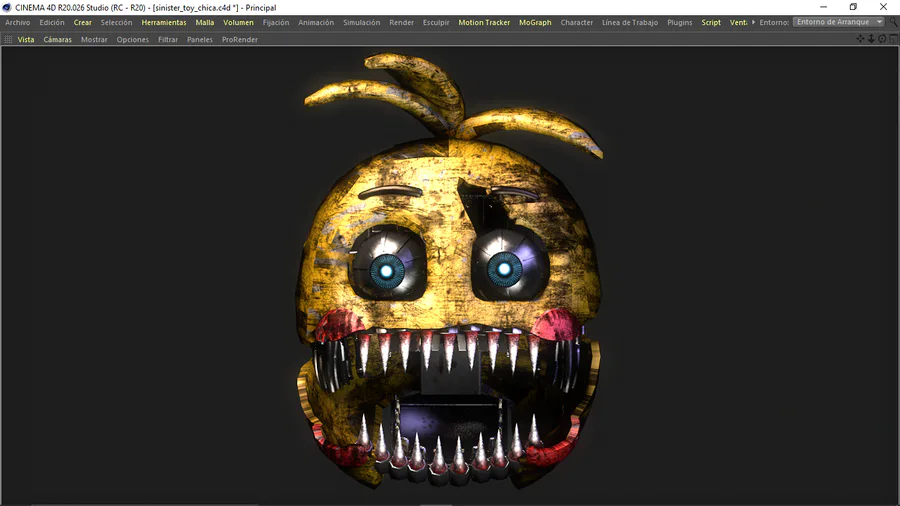The image size is (900, 506).
Task: Open the Render menu
Action: 401,22
